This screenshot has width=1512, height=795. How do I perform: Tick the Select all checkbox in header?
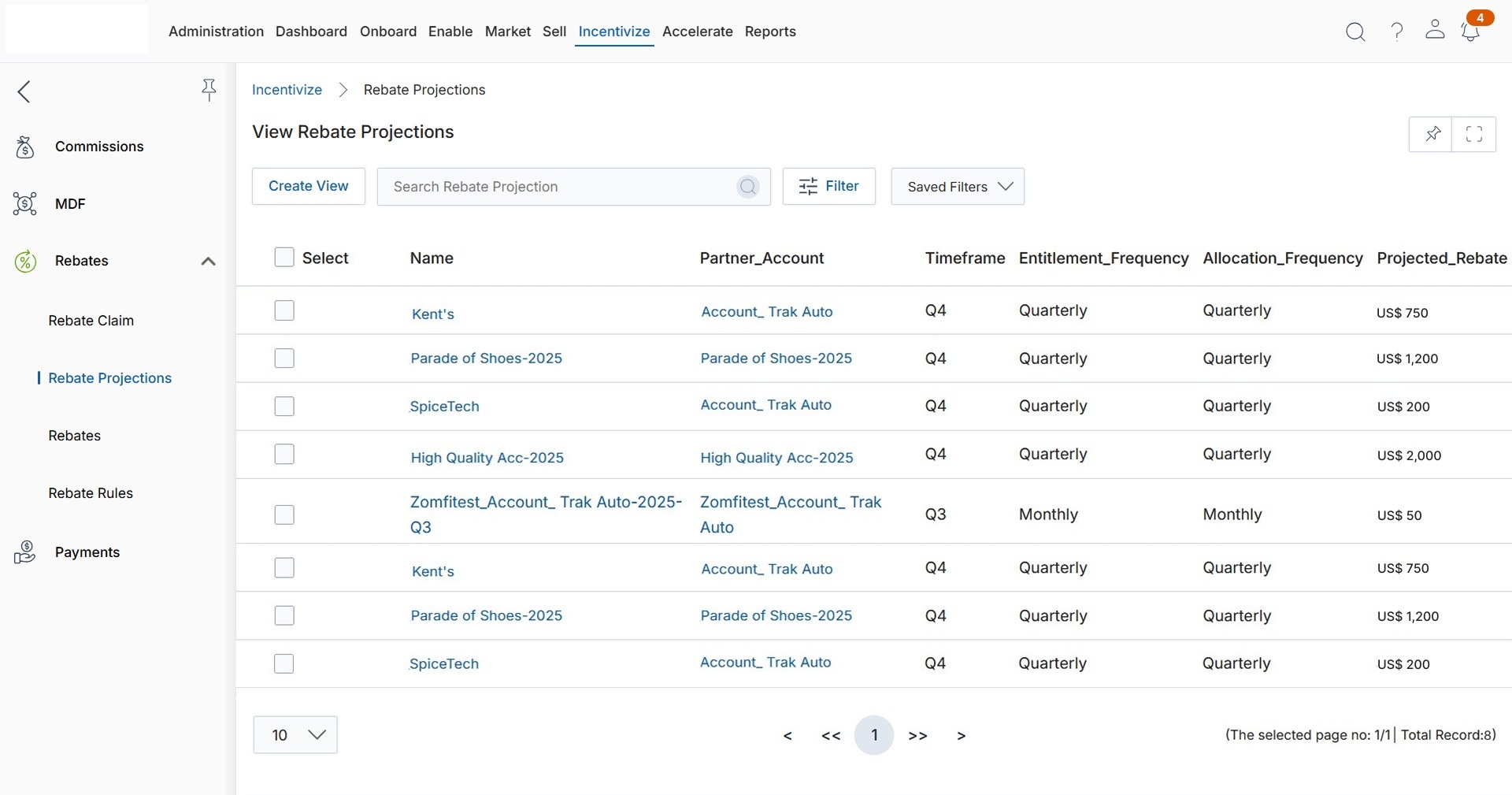[x=284, y=258]
